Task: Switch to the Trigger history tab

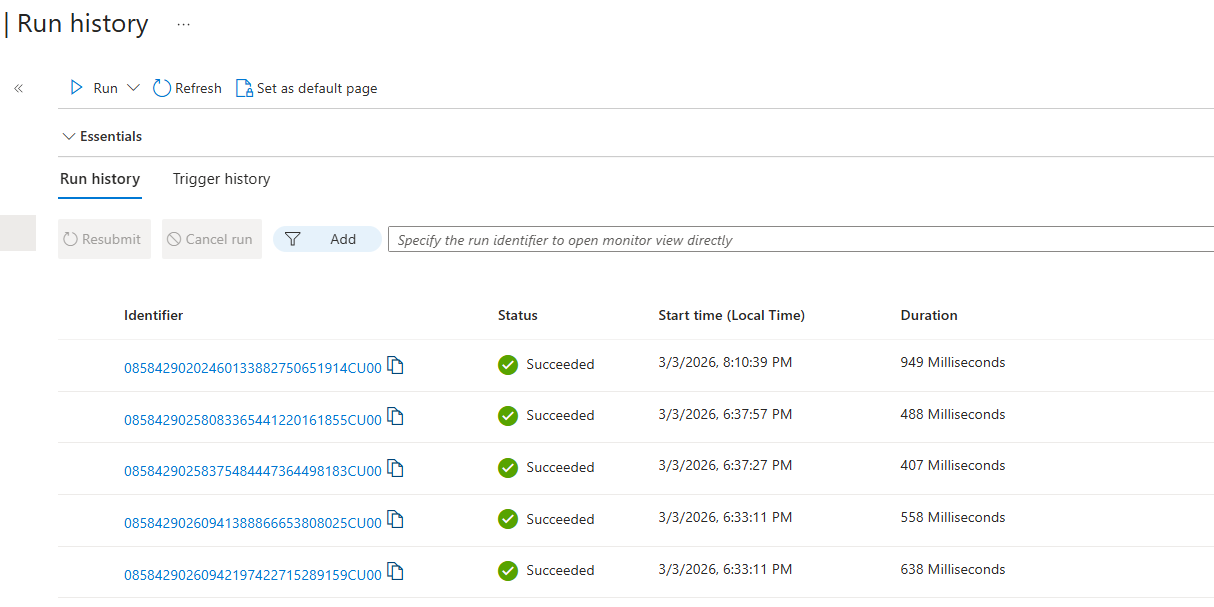Action: (221, 179)
